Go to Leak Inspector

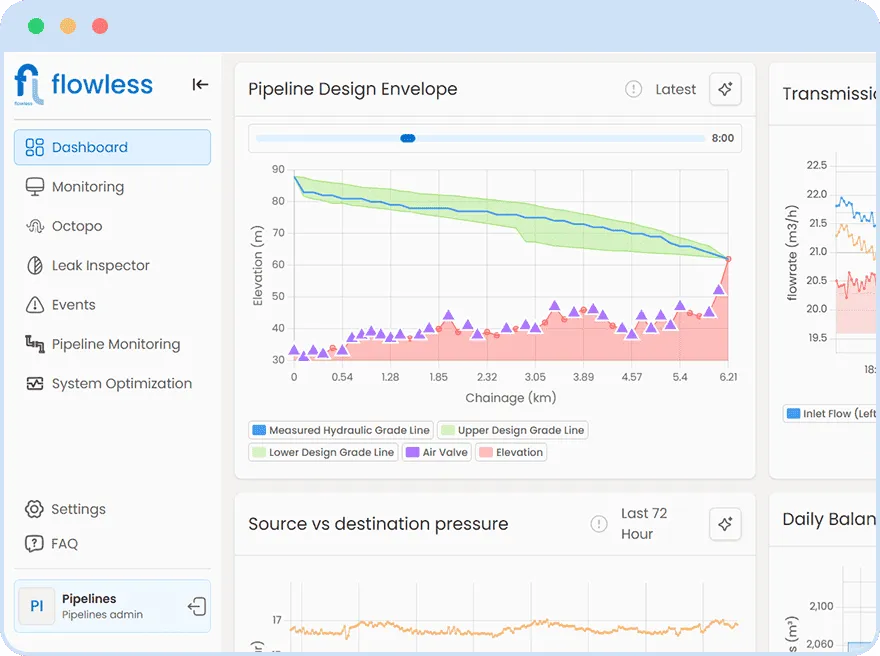pyautogui.click(x=100, y=266)
